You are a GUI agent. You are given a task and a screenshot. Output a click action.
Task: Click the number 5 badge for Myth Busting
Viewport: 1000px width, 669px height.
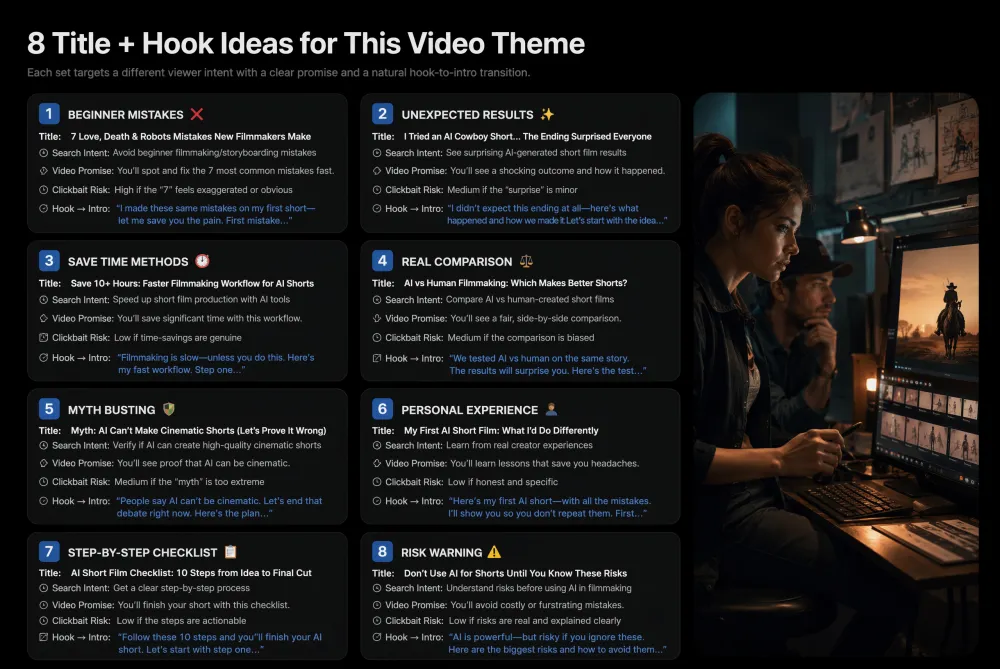(49, 408)
